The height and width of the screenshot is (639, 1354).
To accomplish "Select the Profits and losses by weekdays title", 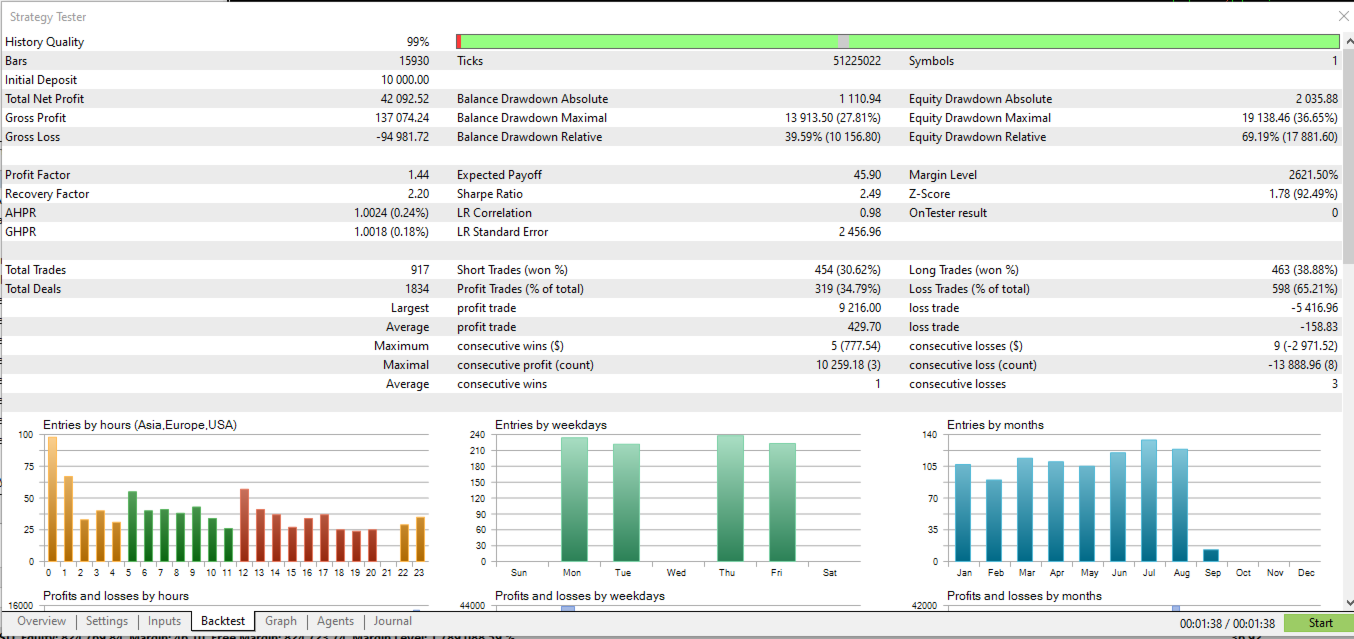I will pyautogui.click(x=580, y=596).
